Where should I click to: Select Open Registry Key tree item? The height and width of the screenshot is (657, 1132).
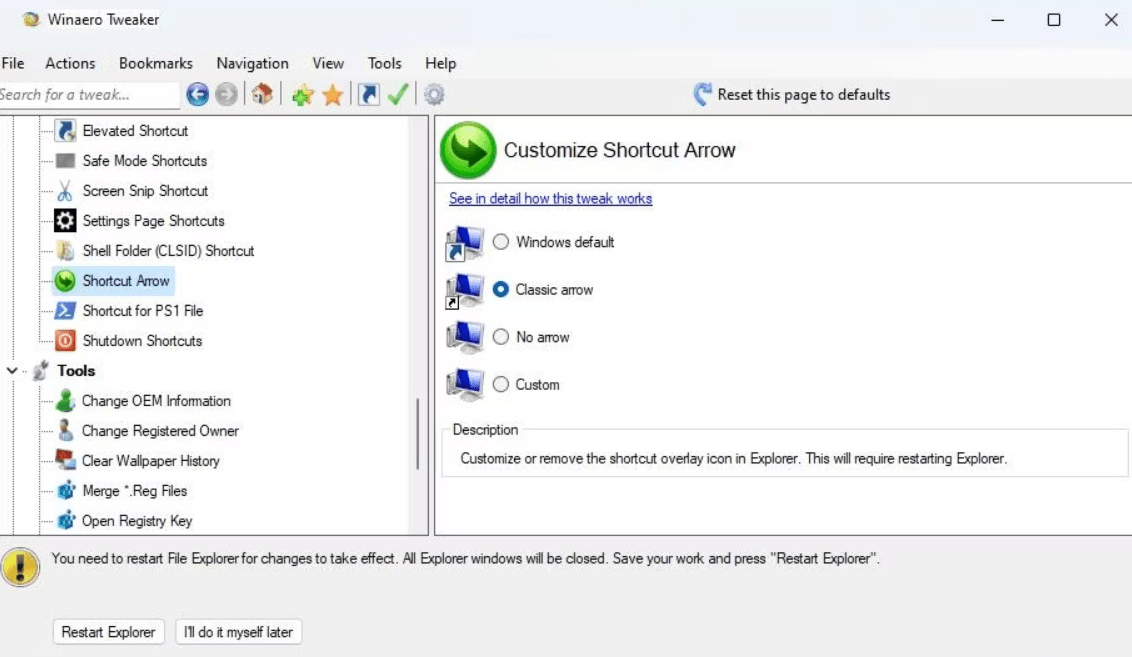136,520
